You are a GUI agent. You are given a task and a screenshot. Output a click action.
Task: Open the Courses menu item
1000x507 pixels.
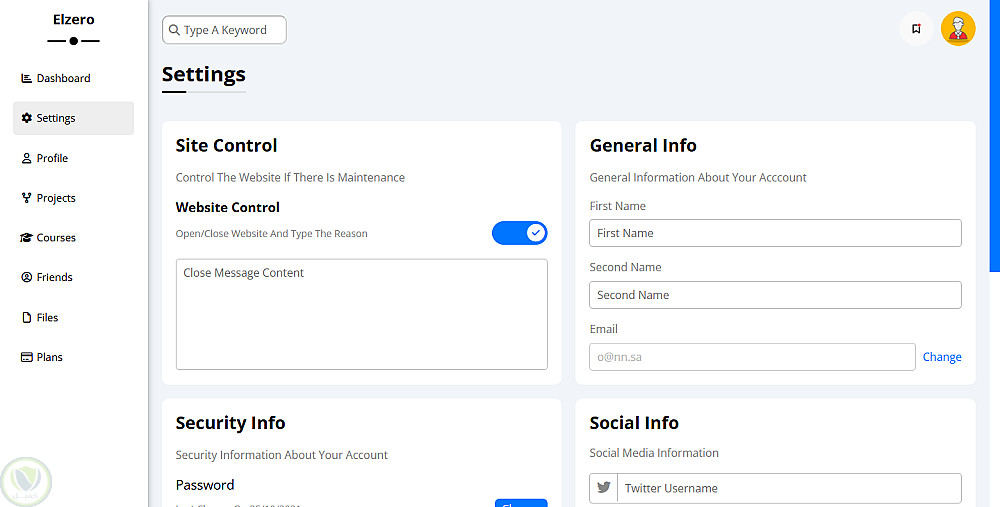[x=56, y=238]
